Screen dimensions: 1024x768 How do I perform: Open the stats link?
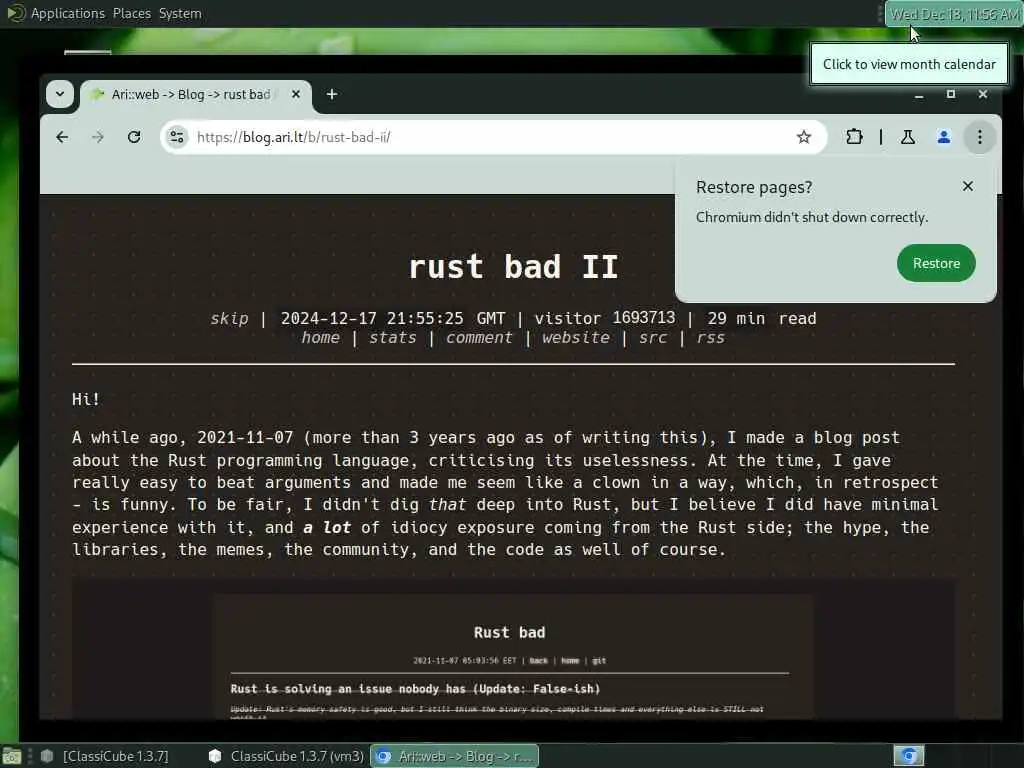coord(392,338)
